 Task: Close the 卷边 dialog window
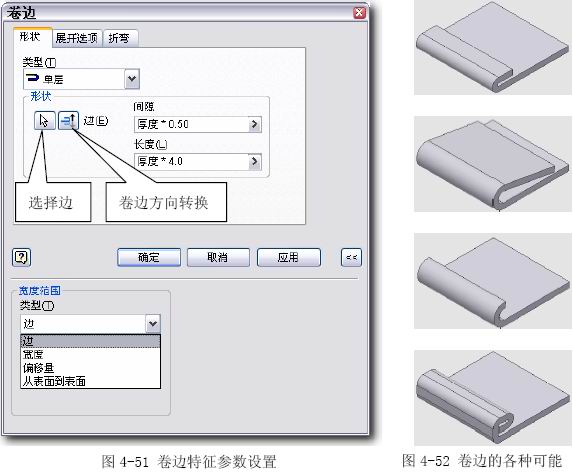pyautogui.click(x=359, y=13)
